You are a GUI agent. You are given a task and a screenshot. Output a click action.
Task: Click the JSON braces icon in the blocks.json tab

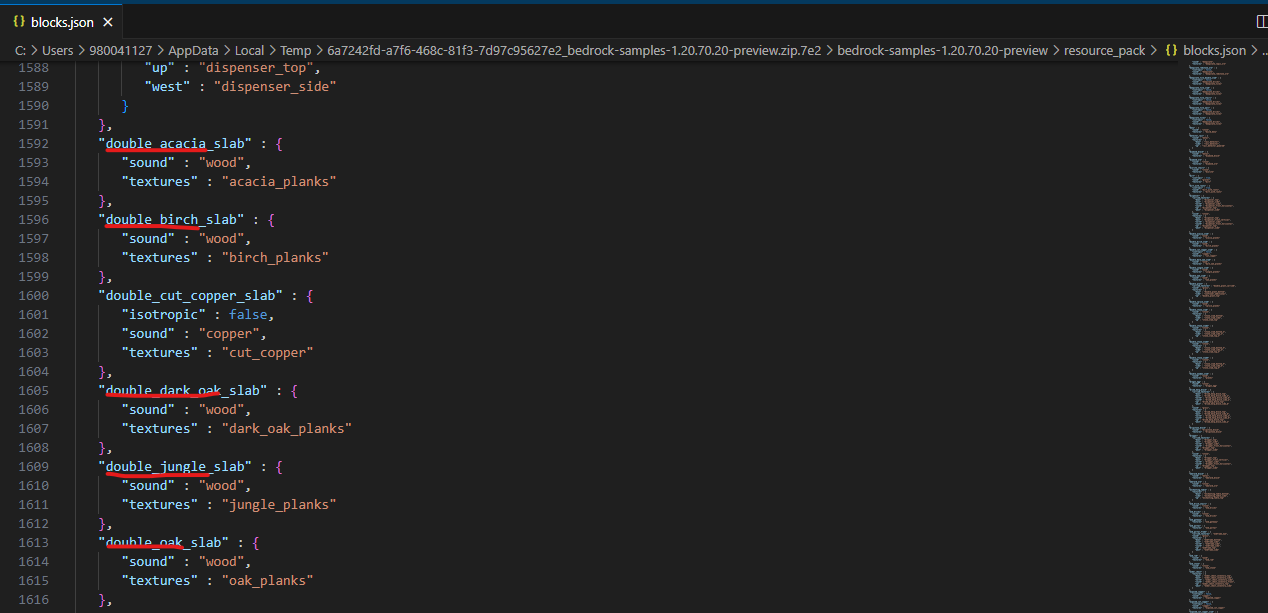pyautogui.click(x=19, y=21)
